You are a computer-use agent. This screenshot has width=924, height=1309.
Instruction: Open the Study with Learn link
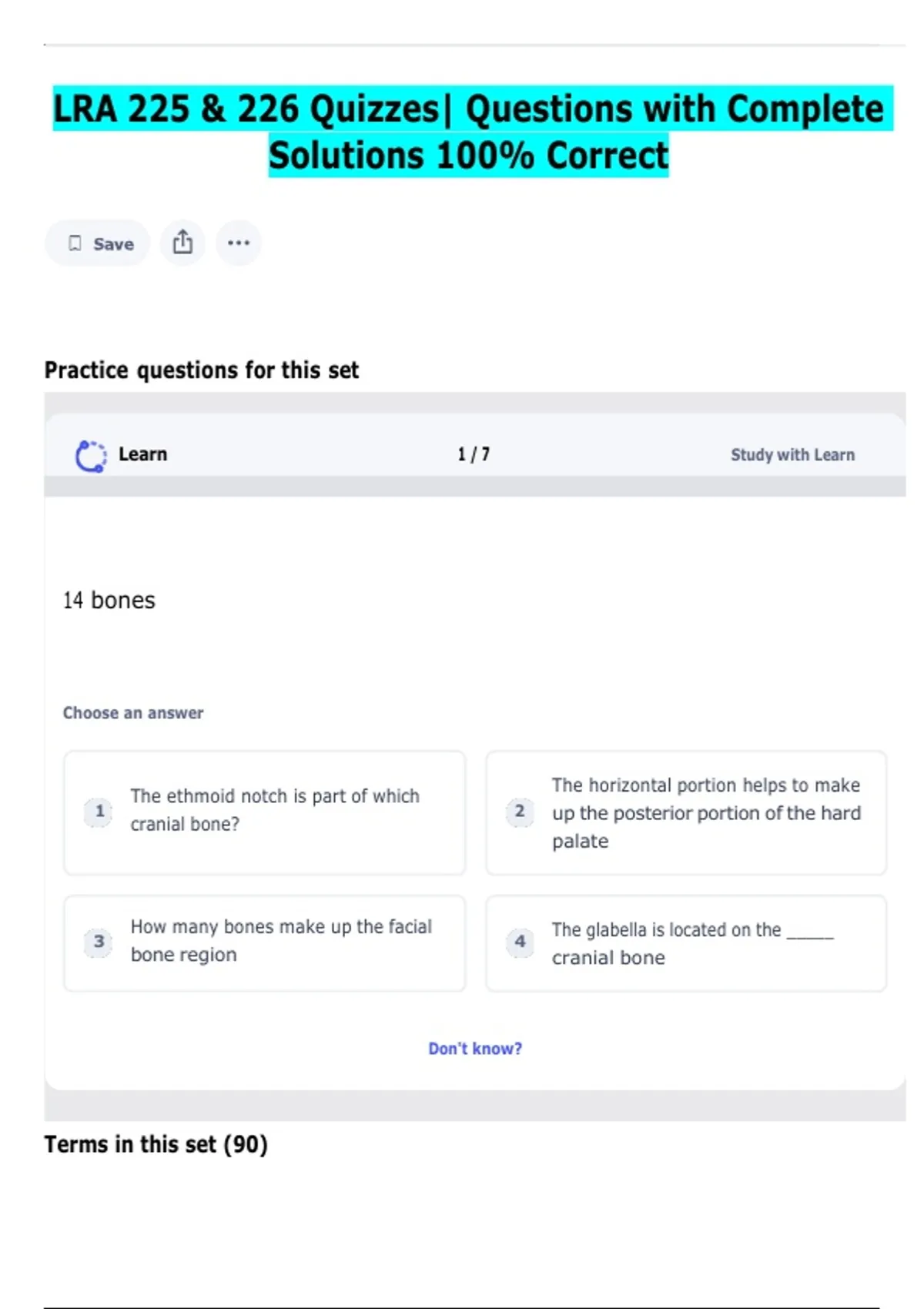click(x=792, y=455)
